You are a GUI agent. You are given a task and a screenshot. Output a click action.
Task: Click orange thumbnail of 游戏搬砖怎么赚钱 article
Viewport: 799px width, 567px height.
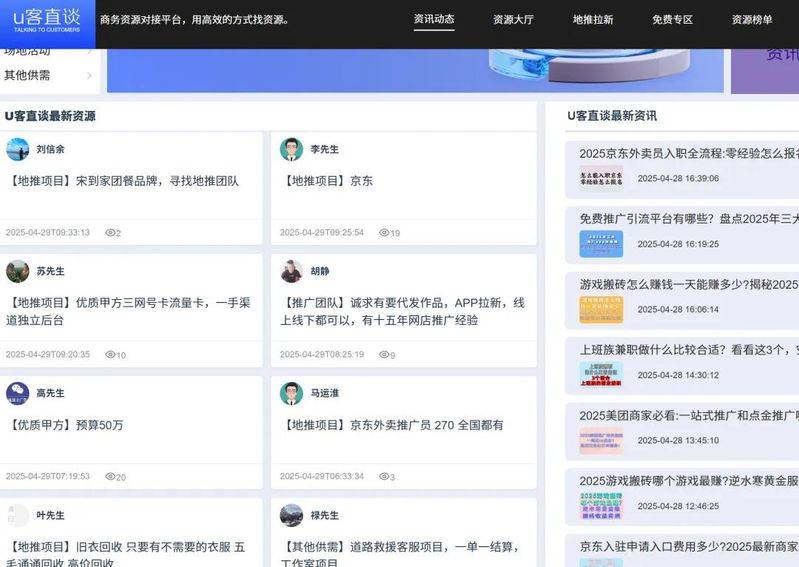point(601,309)
